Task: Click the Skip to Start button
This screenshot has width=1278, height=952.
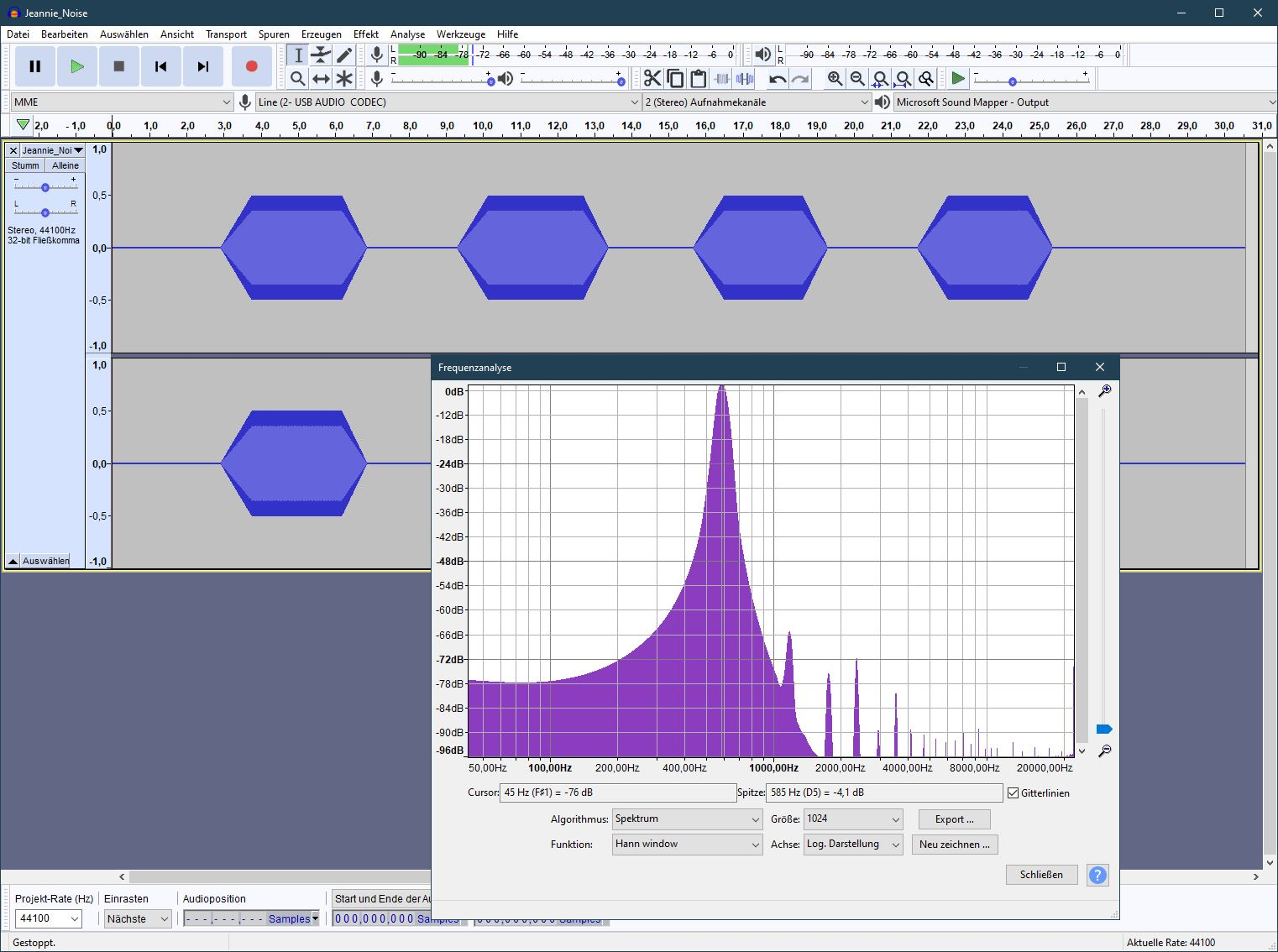Action: 161,66
